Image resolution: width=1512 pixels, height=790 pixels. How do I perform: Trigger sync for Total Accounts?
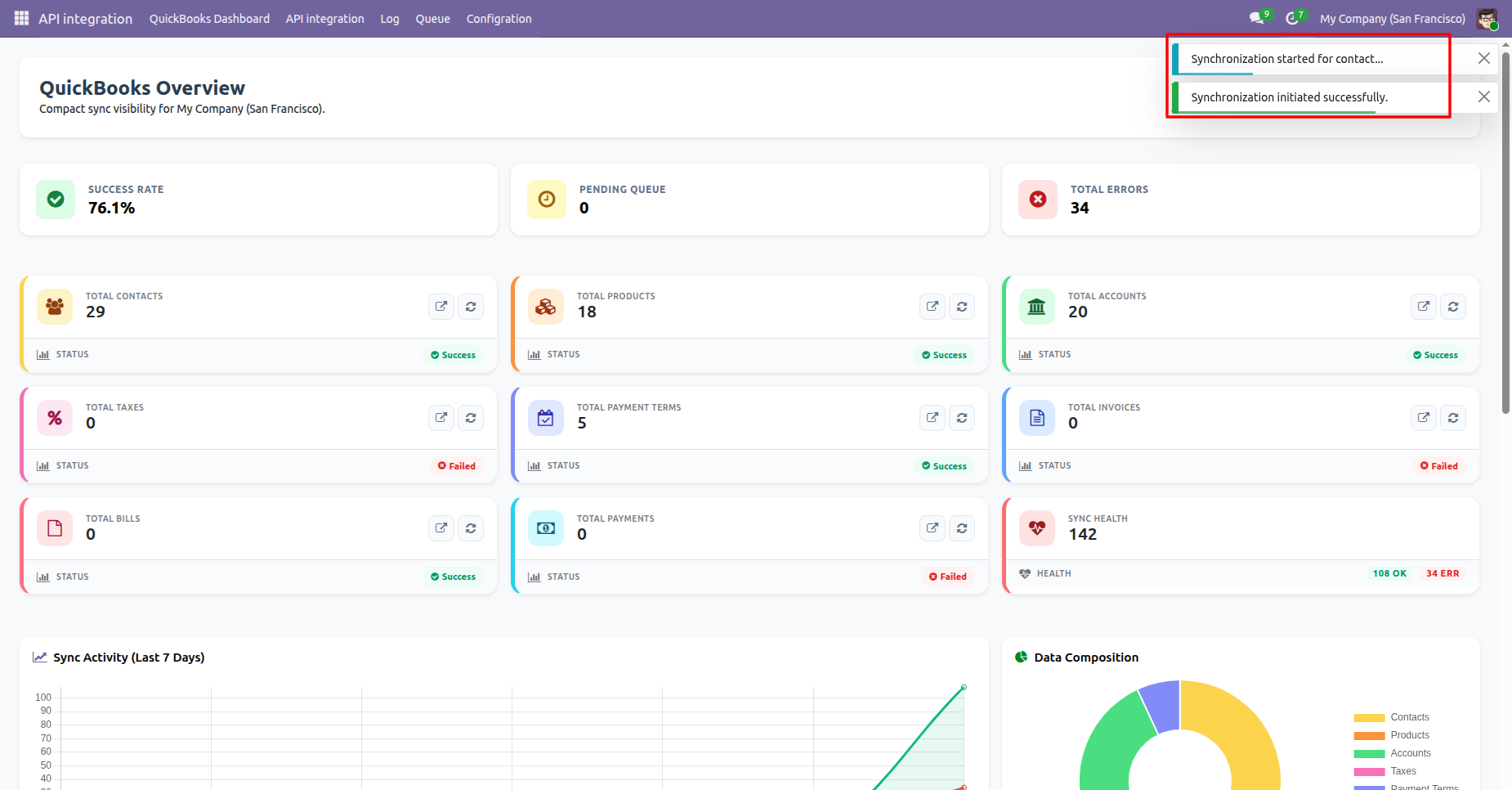pos(1453,307)
